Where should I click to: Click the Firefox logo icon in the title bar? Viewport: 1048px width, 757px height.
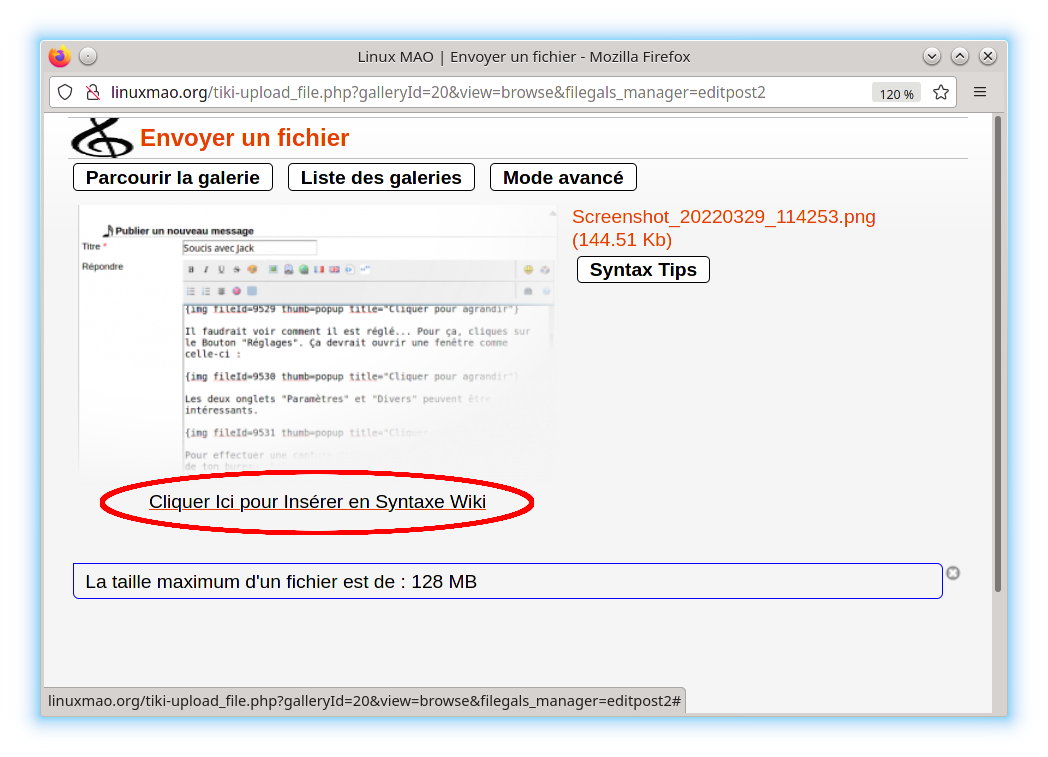59,56
